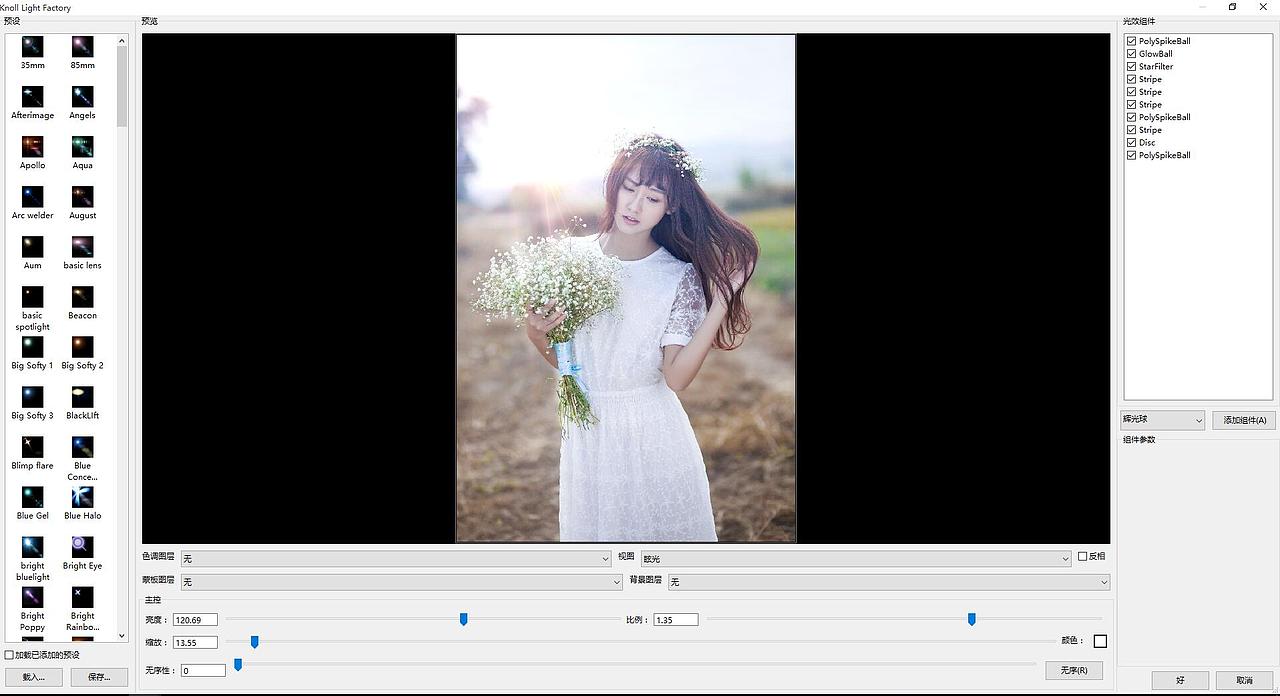This screenshot has height=696, width=1280.
Task: Select the BlackLift preset
Action: point(82,396)
